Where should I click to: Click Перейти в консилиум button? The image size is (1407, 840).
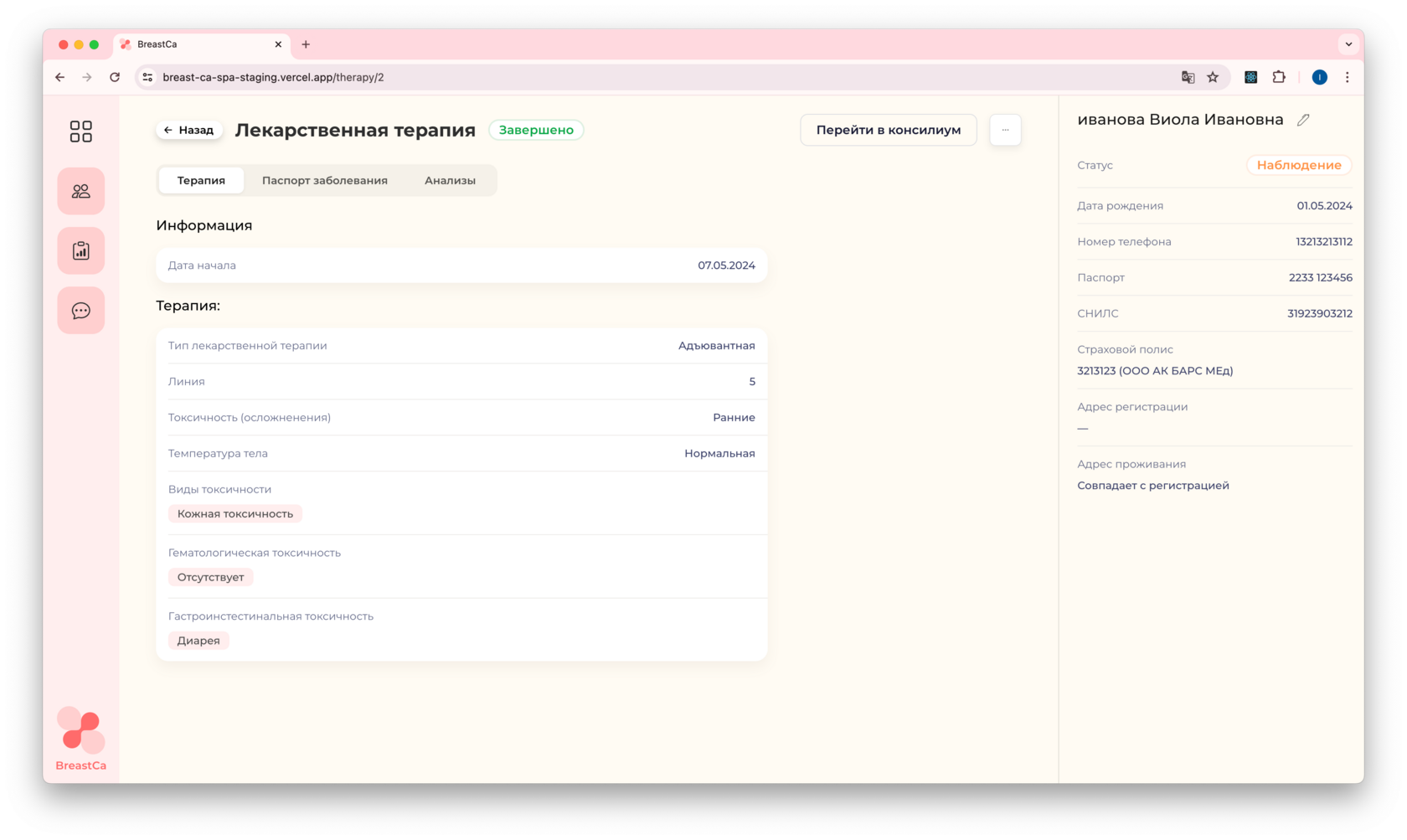(x=888, y=130)
